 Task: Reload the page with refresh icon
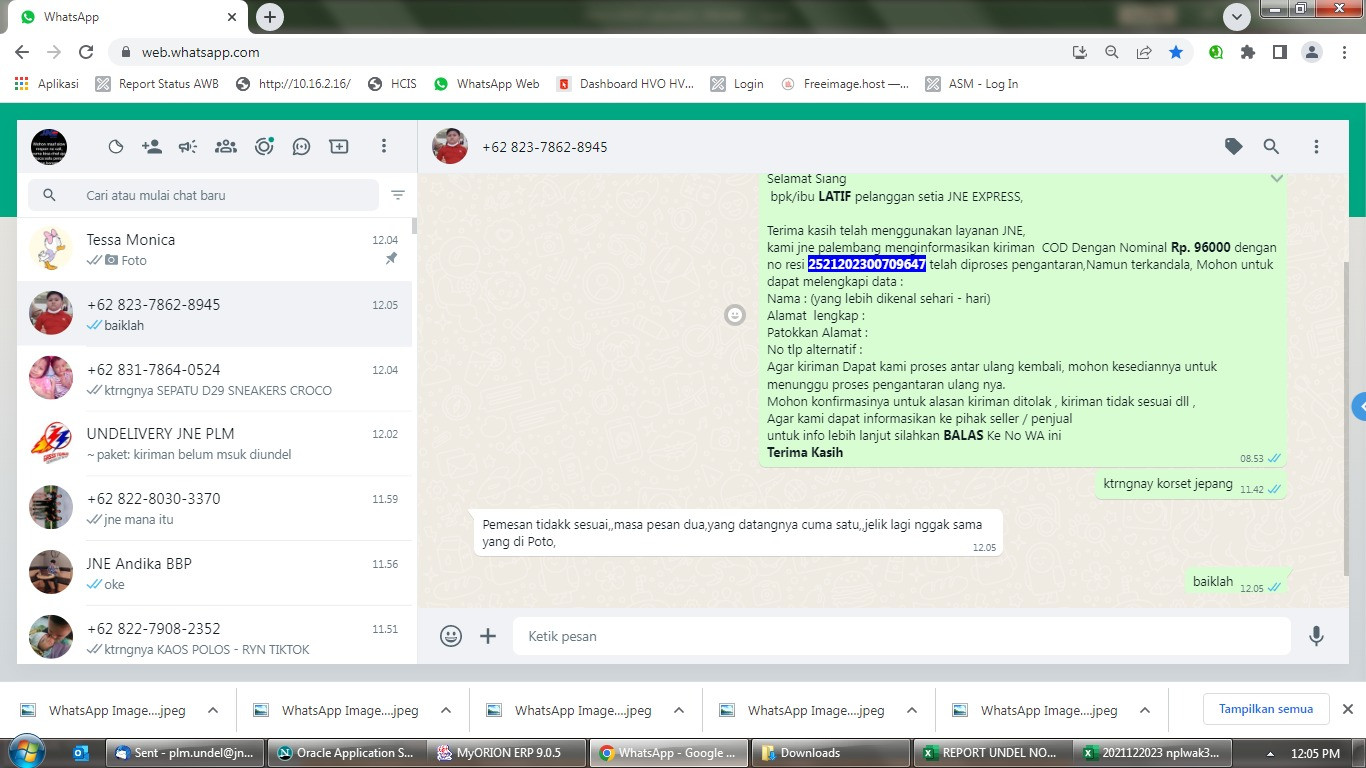(x=86, y=52)
